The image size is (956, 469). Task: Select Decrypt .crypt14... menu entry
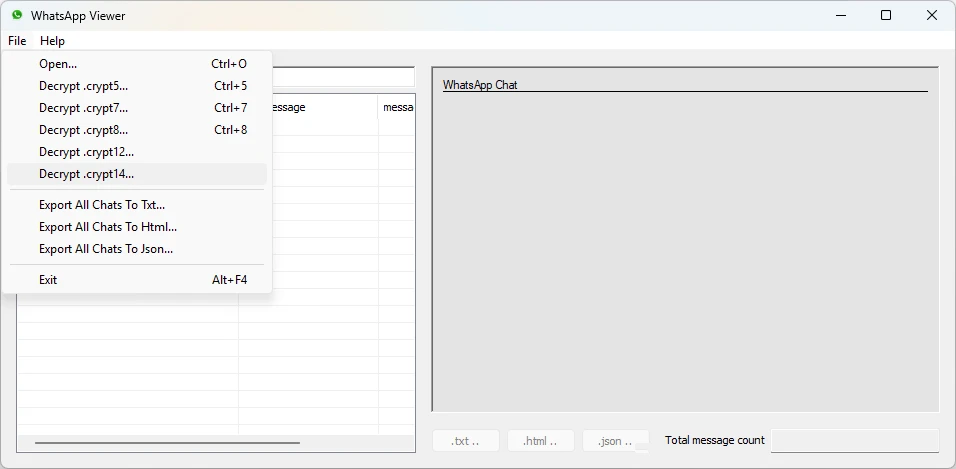coord(137,174)
